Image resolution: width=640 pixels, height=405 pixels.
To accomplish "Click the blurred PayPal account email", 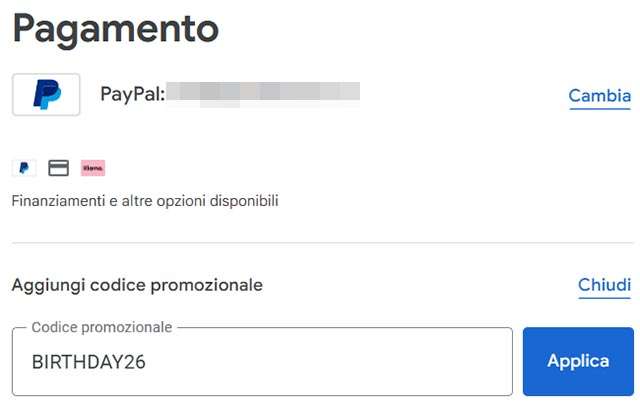I will [262, 94].
